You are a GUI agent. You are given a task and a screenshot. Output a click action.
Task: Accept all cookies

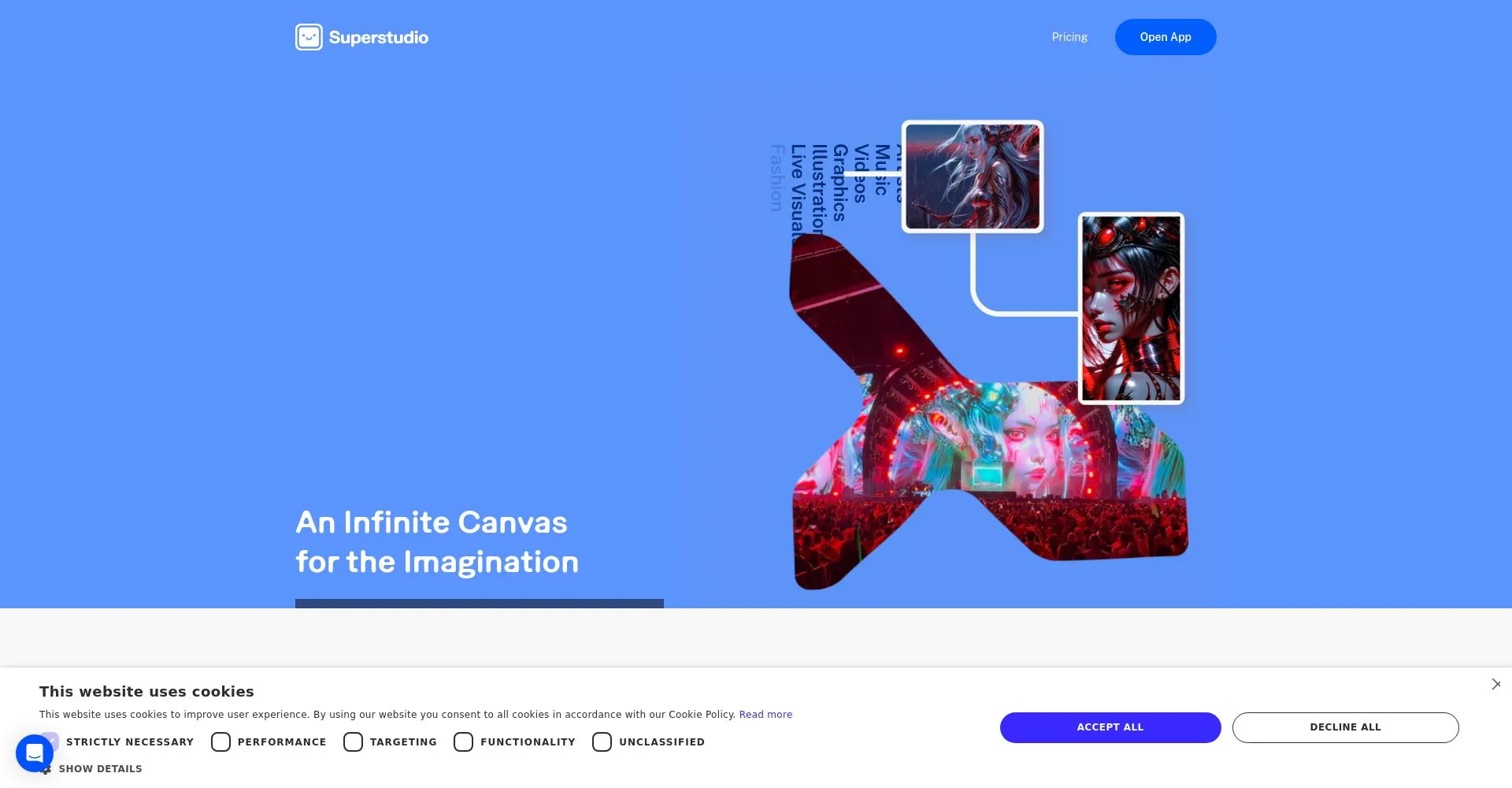pyautogui.click(x=1110, y=727)
